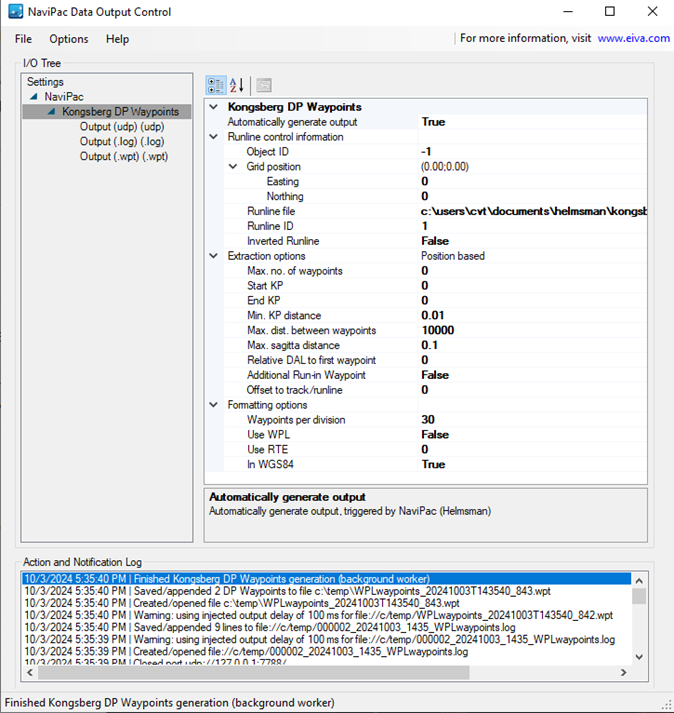Click the End KP value field
Image resolution: width=674 pixels, height=713 pixels.
[x=532, y=301]
